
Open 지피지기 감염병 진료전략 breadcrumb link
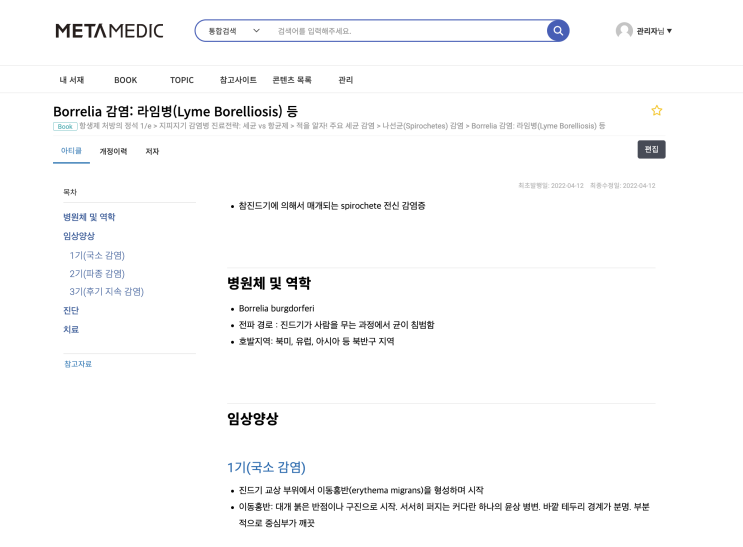click(224, 126)
